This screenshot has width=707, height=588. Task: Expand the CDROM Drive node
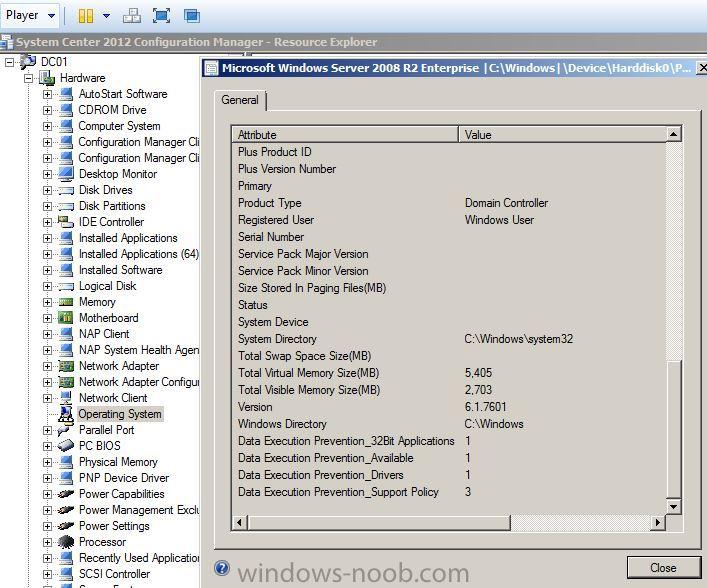(x=47, y=110)
